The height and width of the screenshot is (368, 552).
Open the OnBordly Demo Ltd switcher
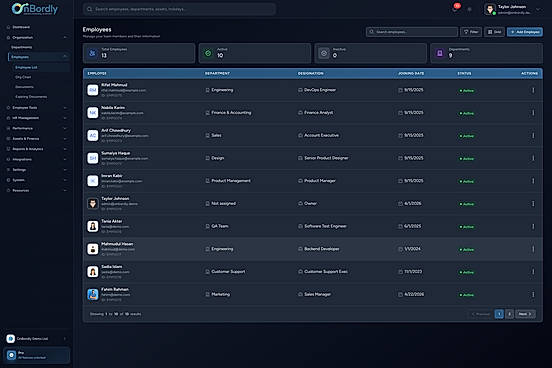(37, 339)
